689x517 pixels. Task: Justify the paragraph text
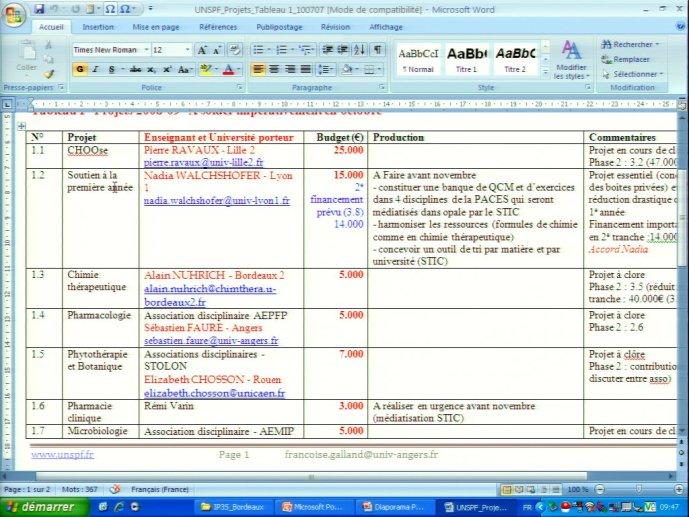click(x=305, y=69)
